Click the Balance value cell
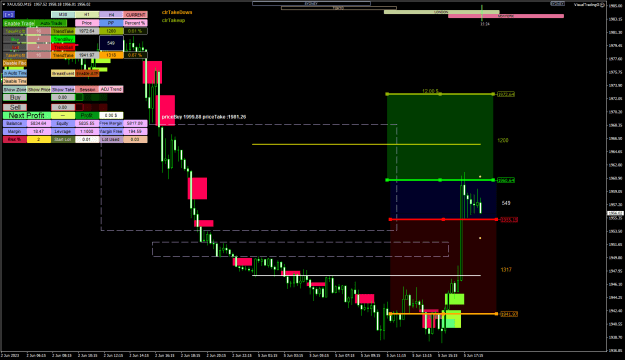625x360 pixels. click(x=39, y=124)
